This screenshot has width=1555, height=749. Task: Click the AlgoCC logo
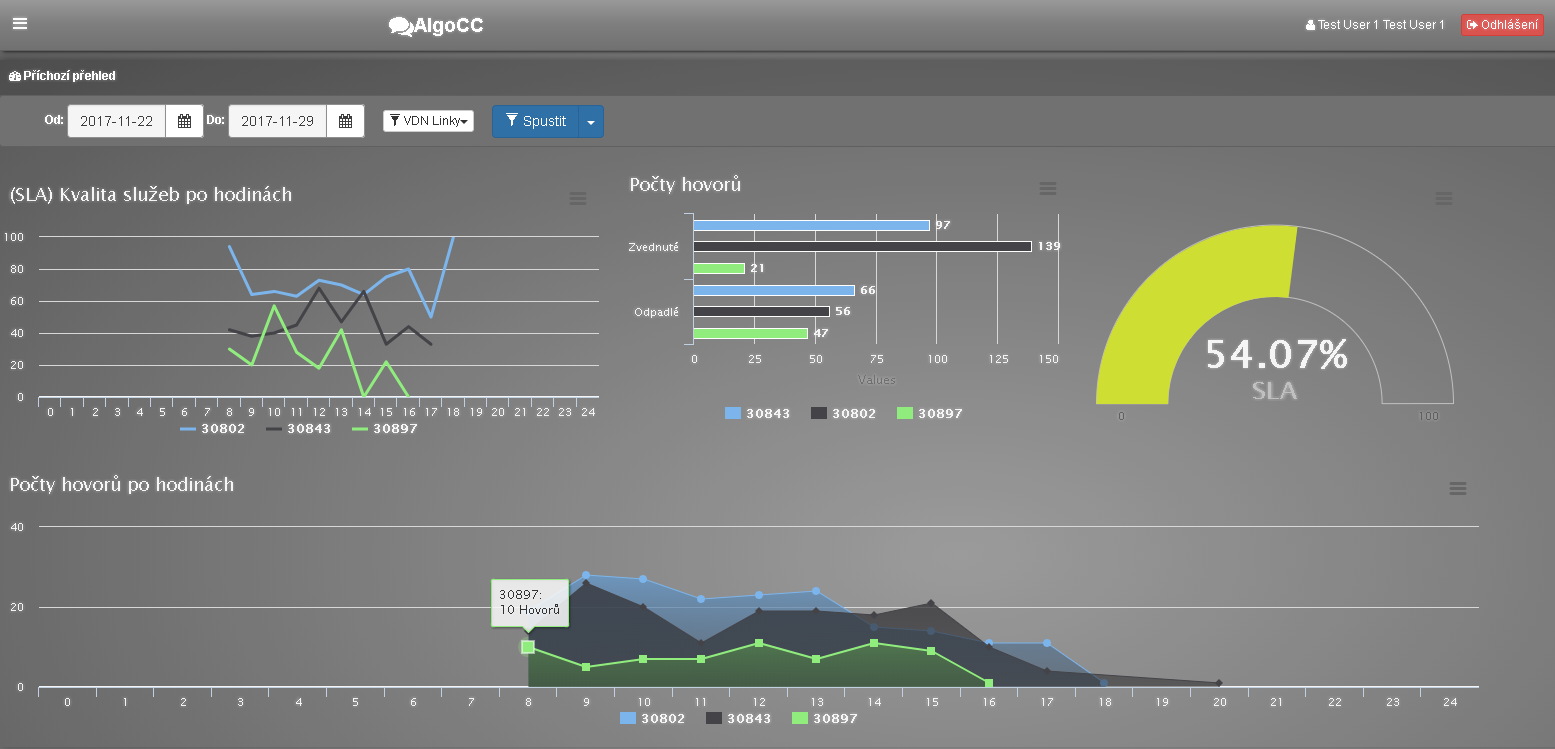(x=436, y=26)
